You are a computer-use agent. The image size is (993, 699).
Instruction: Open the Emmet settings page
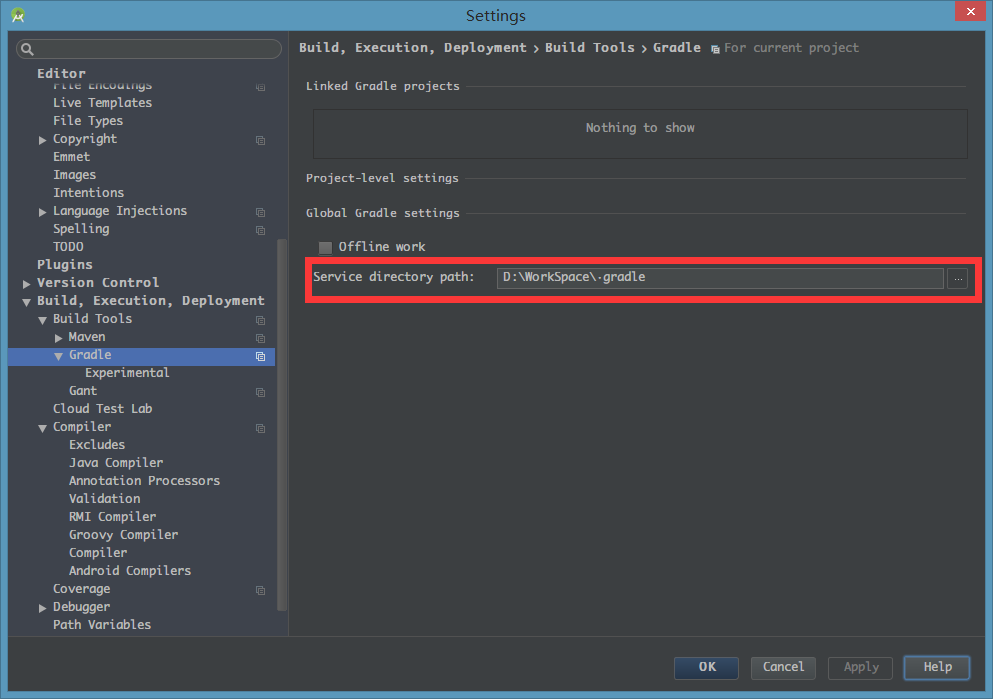[x=72, y=156]
